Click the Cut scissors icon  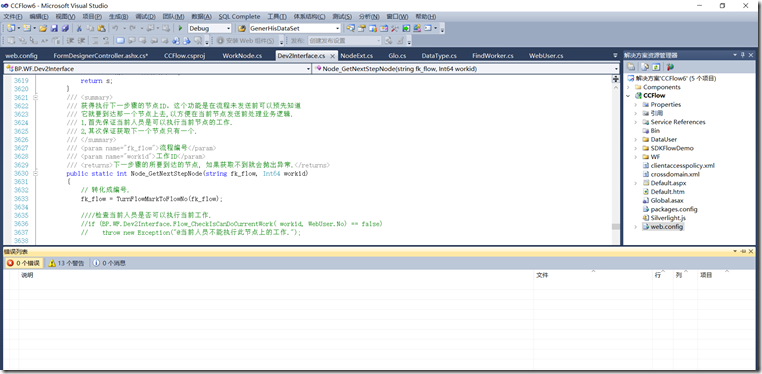click(x=79, y=28)
